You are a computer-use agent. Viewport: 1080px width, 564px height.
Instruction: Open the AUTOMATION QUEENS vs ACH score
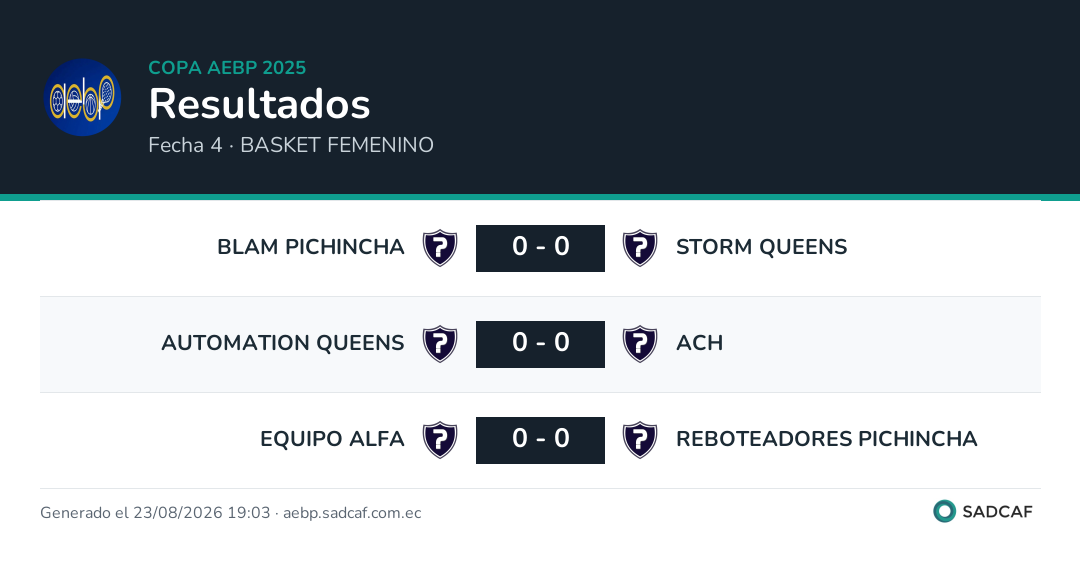point(540,344)
